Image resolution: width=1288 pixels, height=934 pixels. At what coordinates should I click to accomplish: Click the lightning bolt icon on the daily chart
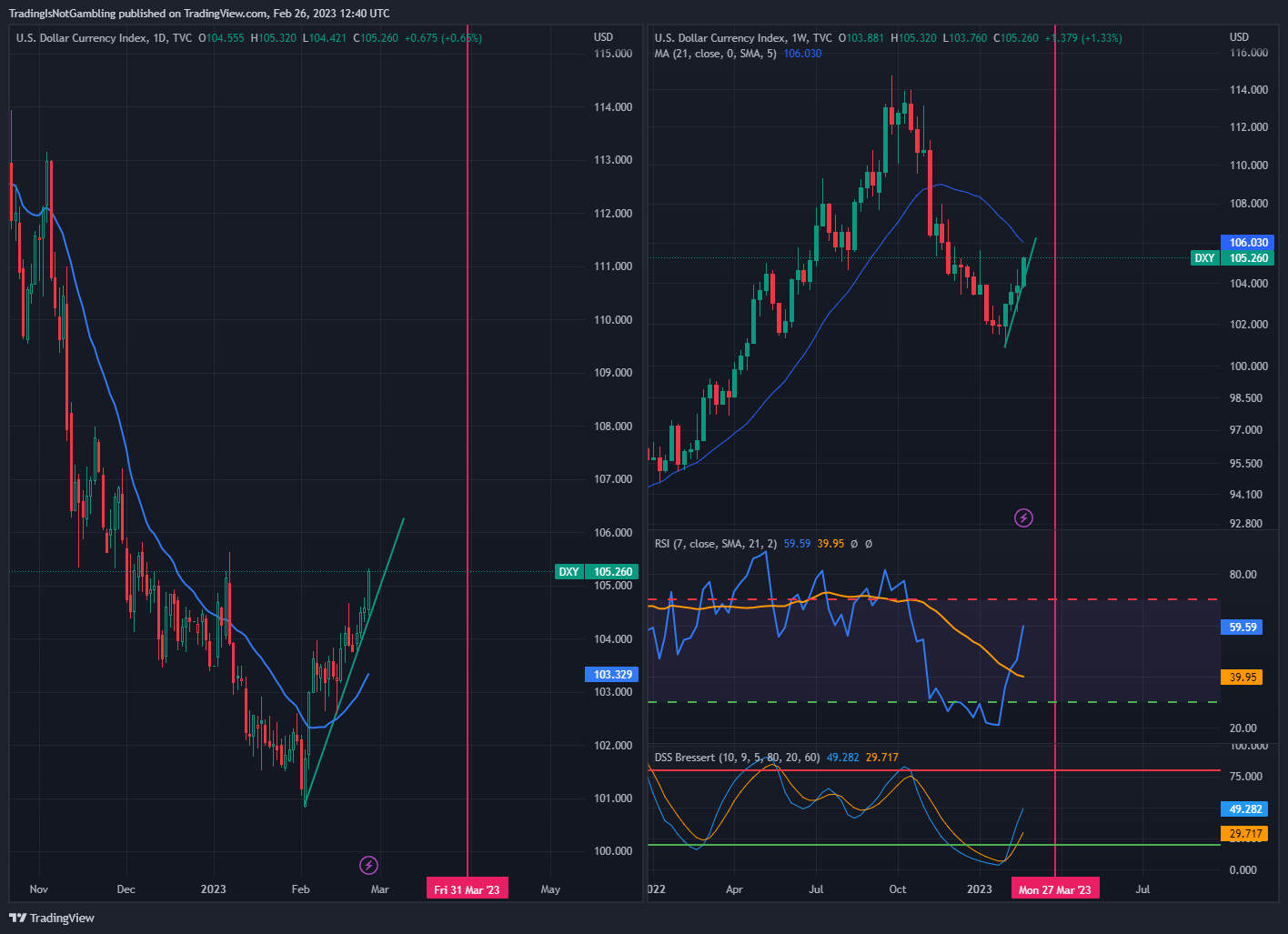(x=368, y=865)
